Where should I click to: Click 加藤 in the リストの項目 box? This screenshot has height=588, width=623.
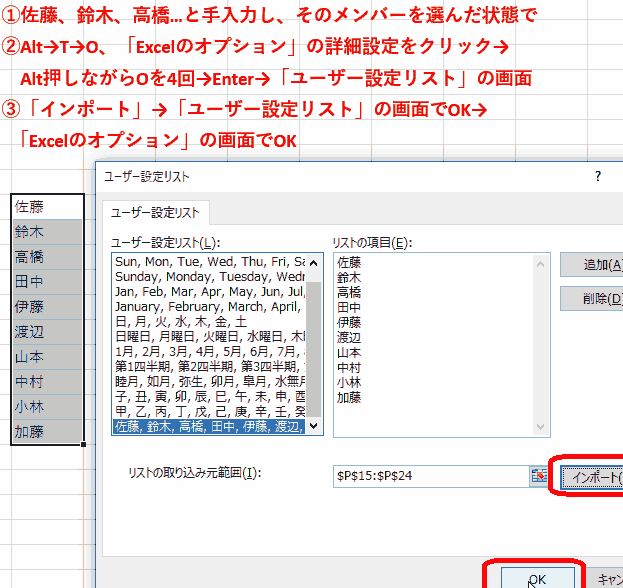(349, 397)
